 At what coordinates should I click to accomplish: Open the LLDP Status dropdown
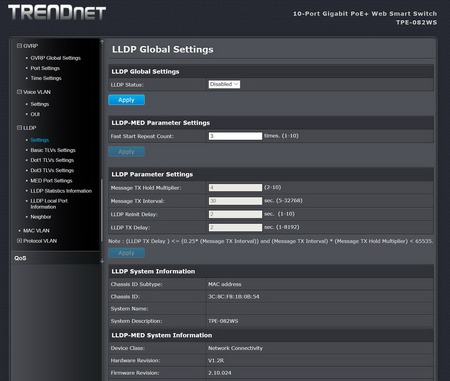click(x=224, y=84)
